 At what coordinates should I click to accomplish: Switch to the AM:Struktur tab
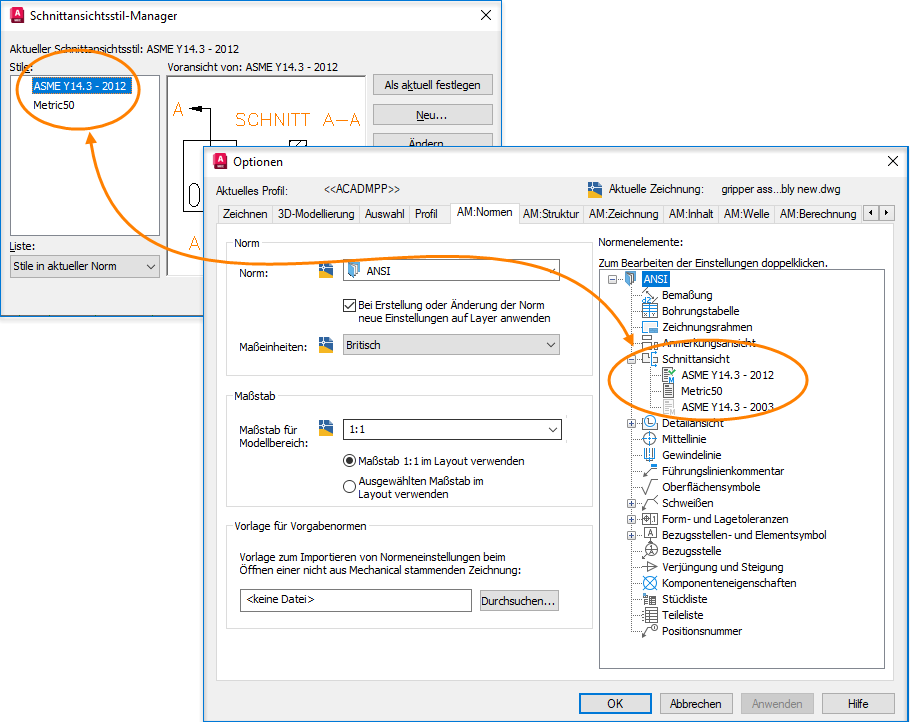551,214
